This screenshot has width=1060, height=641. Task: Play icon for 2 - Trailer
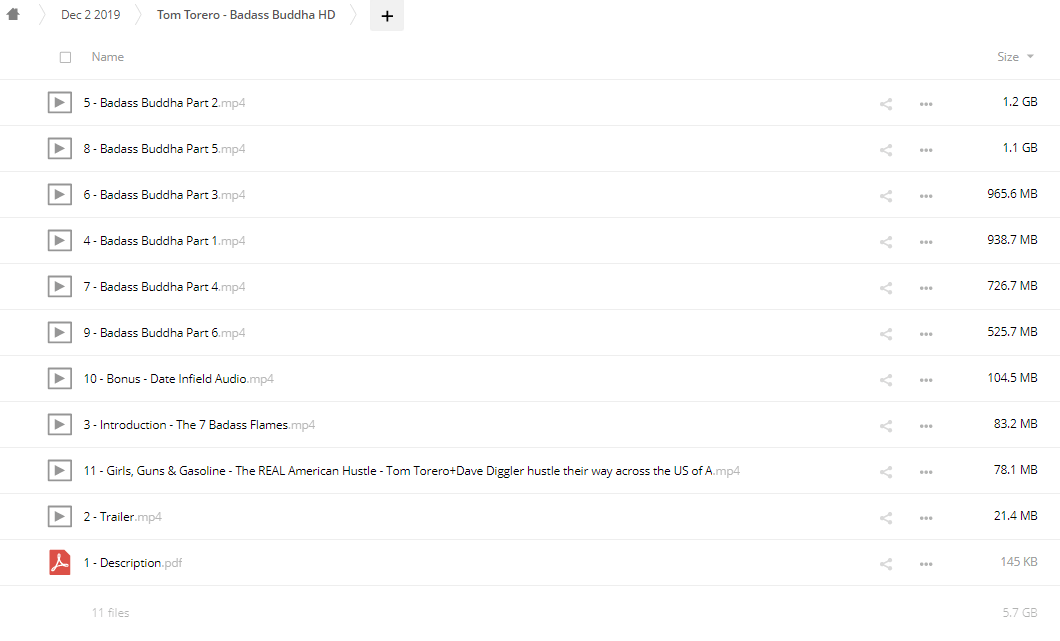click(x=59, y=517)
